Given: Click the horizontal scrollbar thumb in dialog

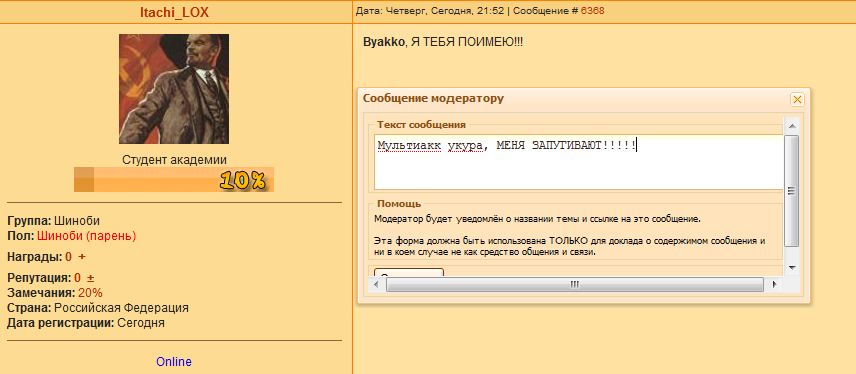Looking at the screenshot, I should coord(574,284).
